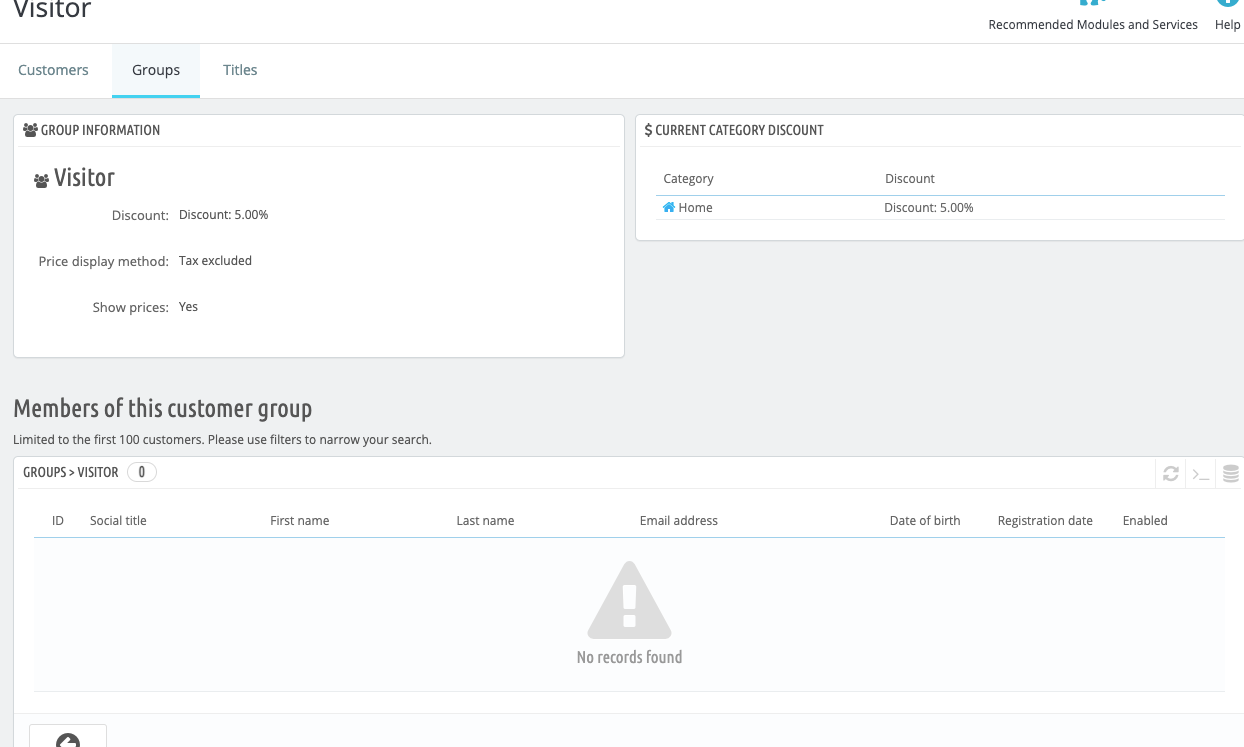The height and width of the screenshot is (747, 1244).
Task: Sort by Social title column
Action: (118, 520)
